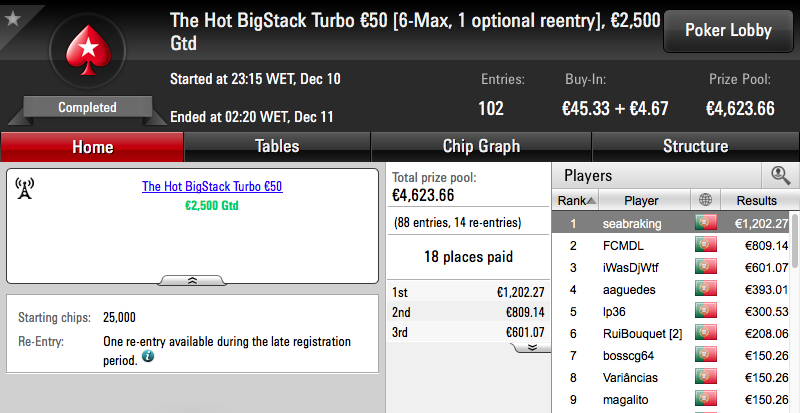Open the Chip Graph tab
Screen dimensions: 800x413
pos(481,147)
